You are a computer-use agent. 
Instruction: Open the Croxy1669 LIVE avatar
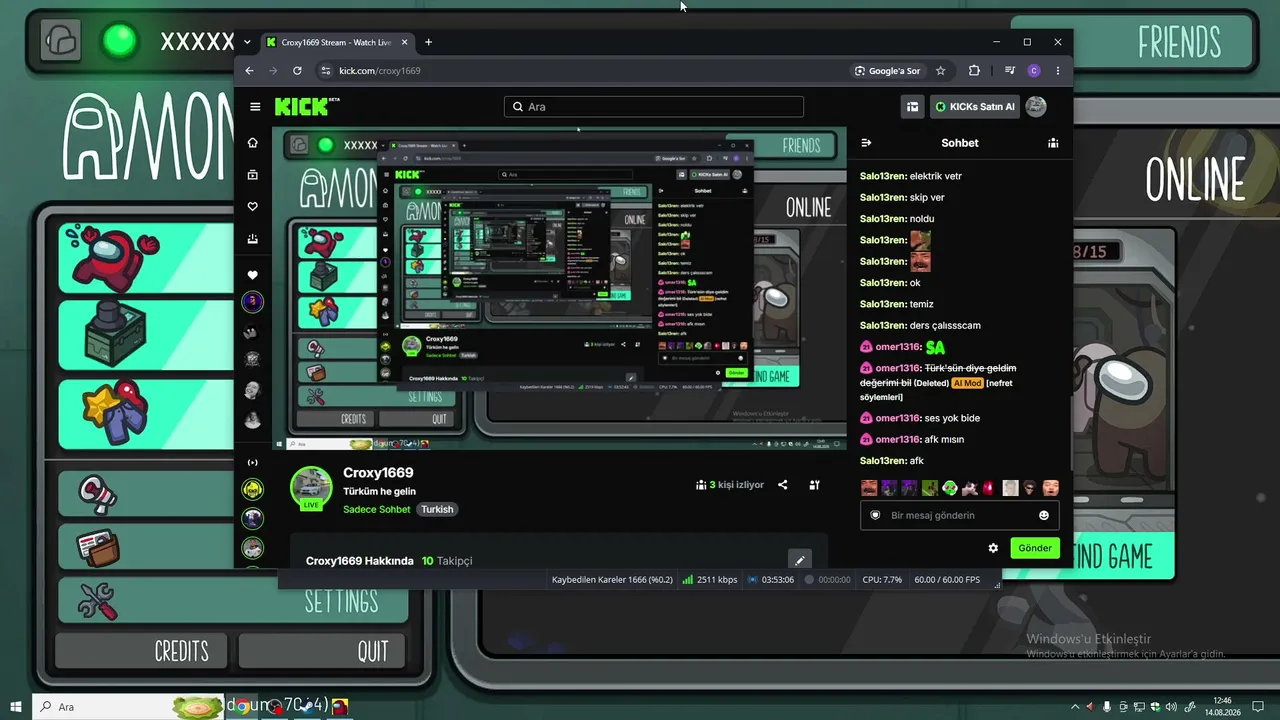311,488
